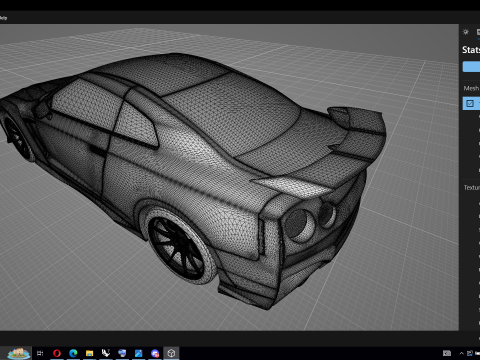
Task: Click the blue button under Stats heading
Action: [x=471, y=67]
